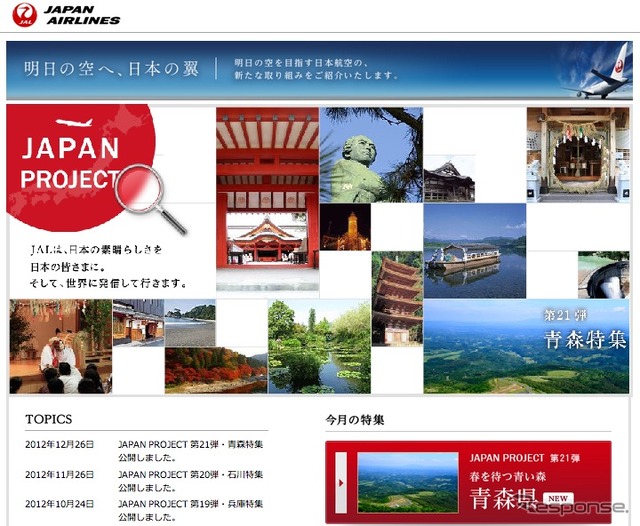This screenshot has height=526, width=640.
Task: Open the autumn red foliage photo
Action: [216, 370]
